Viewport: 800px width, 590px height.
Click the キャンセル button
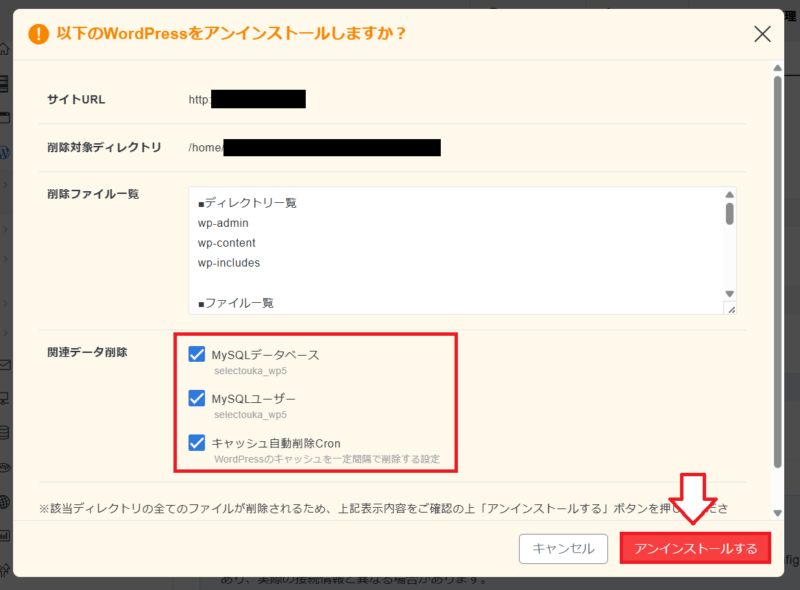pos(563,549)
